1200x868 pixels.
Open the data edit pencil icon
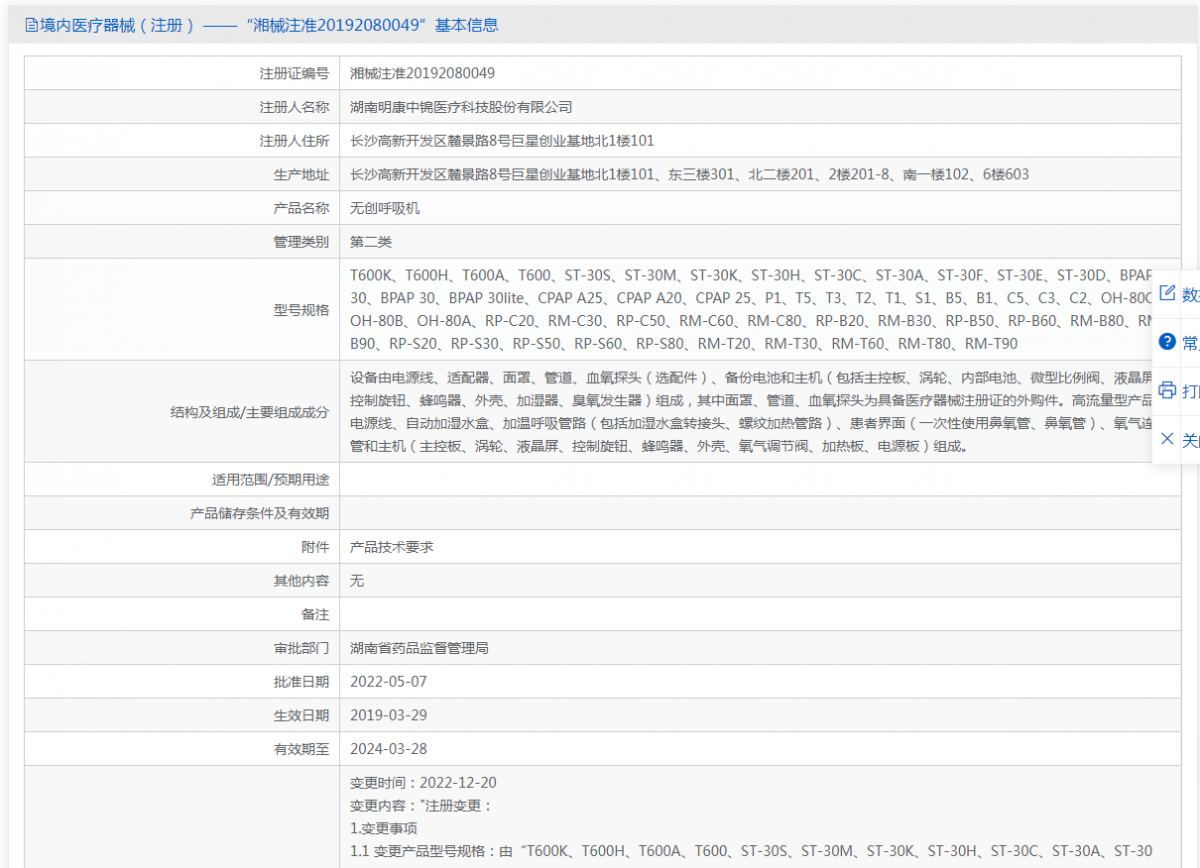[x=1167, y=293]
